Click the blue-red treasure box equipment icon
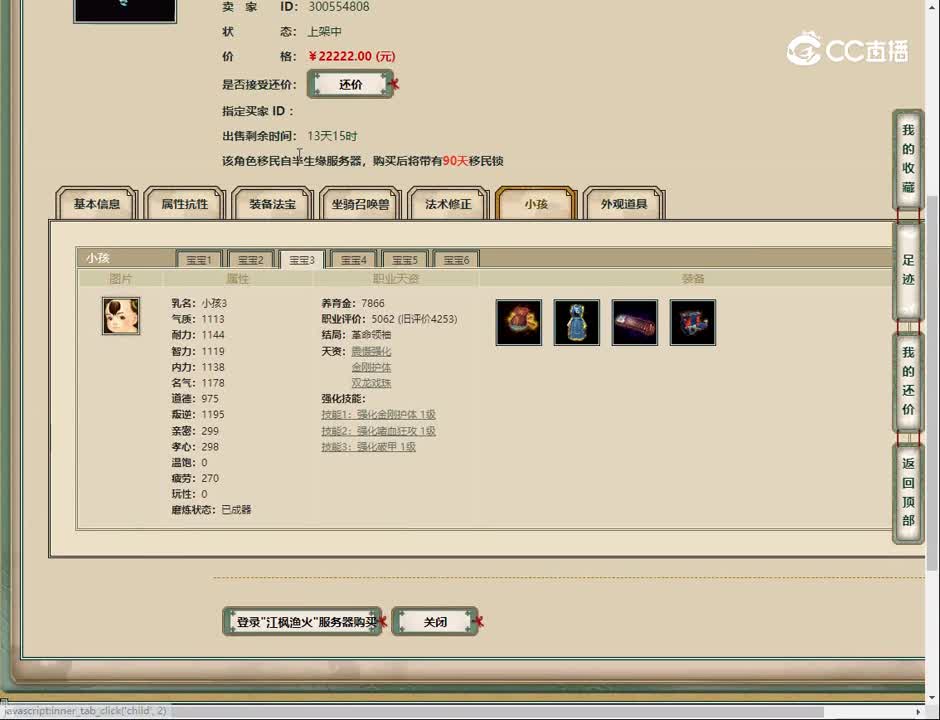Viewport: 940px width, 720px height. pos(692,323)
